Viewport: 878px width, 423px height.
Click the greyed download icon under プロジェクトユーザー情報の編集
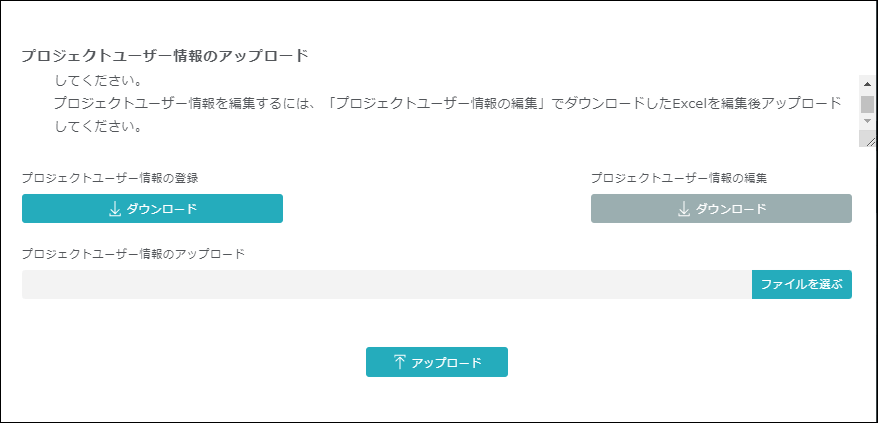tap(684, 209)
